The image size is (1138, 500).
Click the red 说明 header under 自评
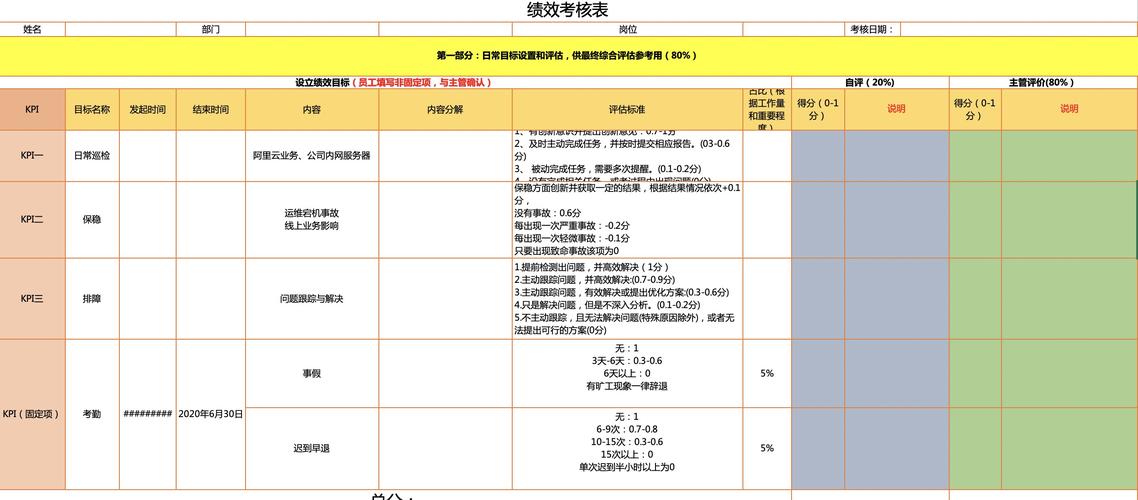pyautogui.click(x=896, y=110)
